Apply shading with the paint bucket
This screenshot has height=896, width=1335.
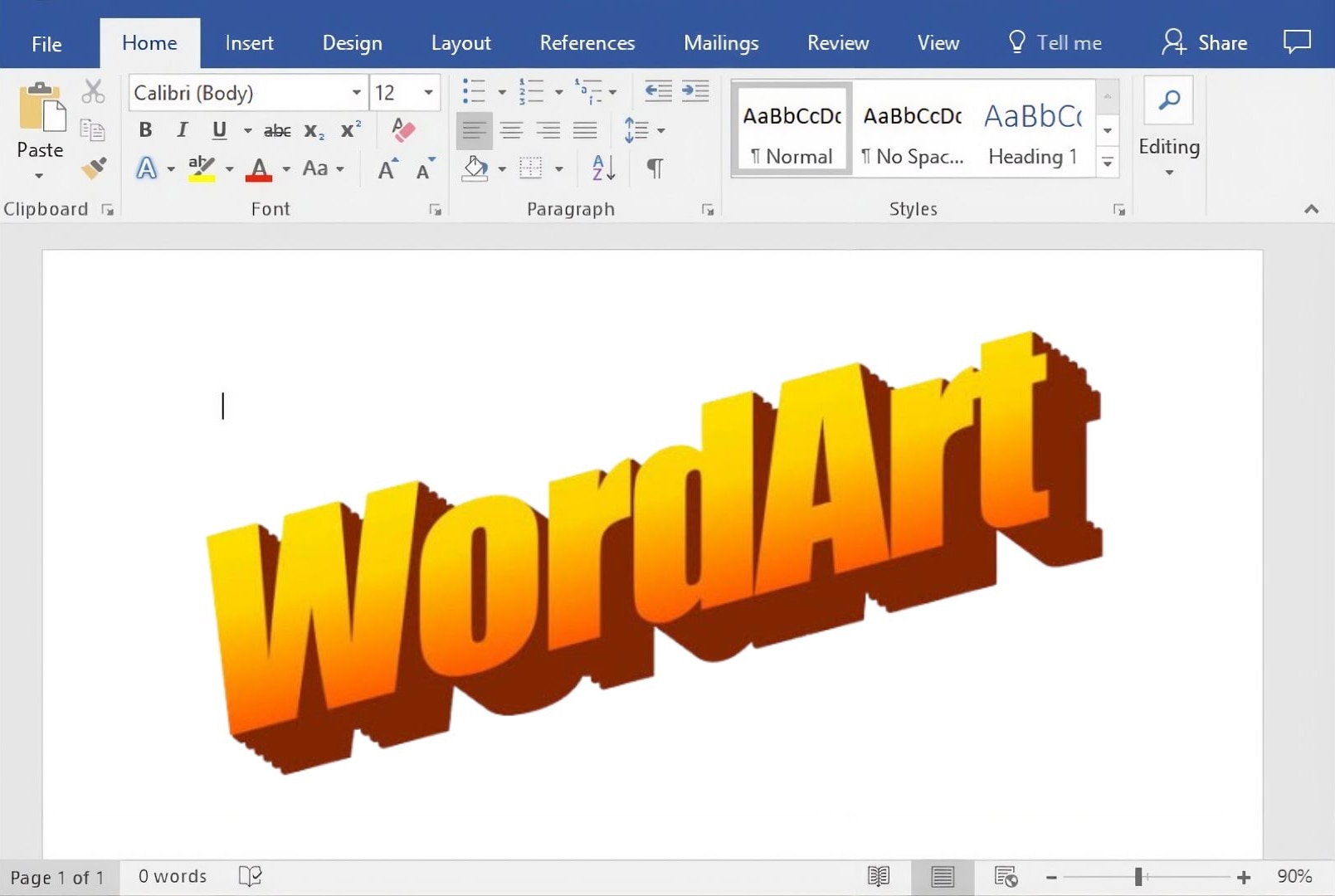(475, 169)
